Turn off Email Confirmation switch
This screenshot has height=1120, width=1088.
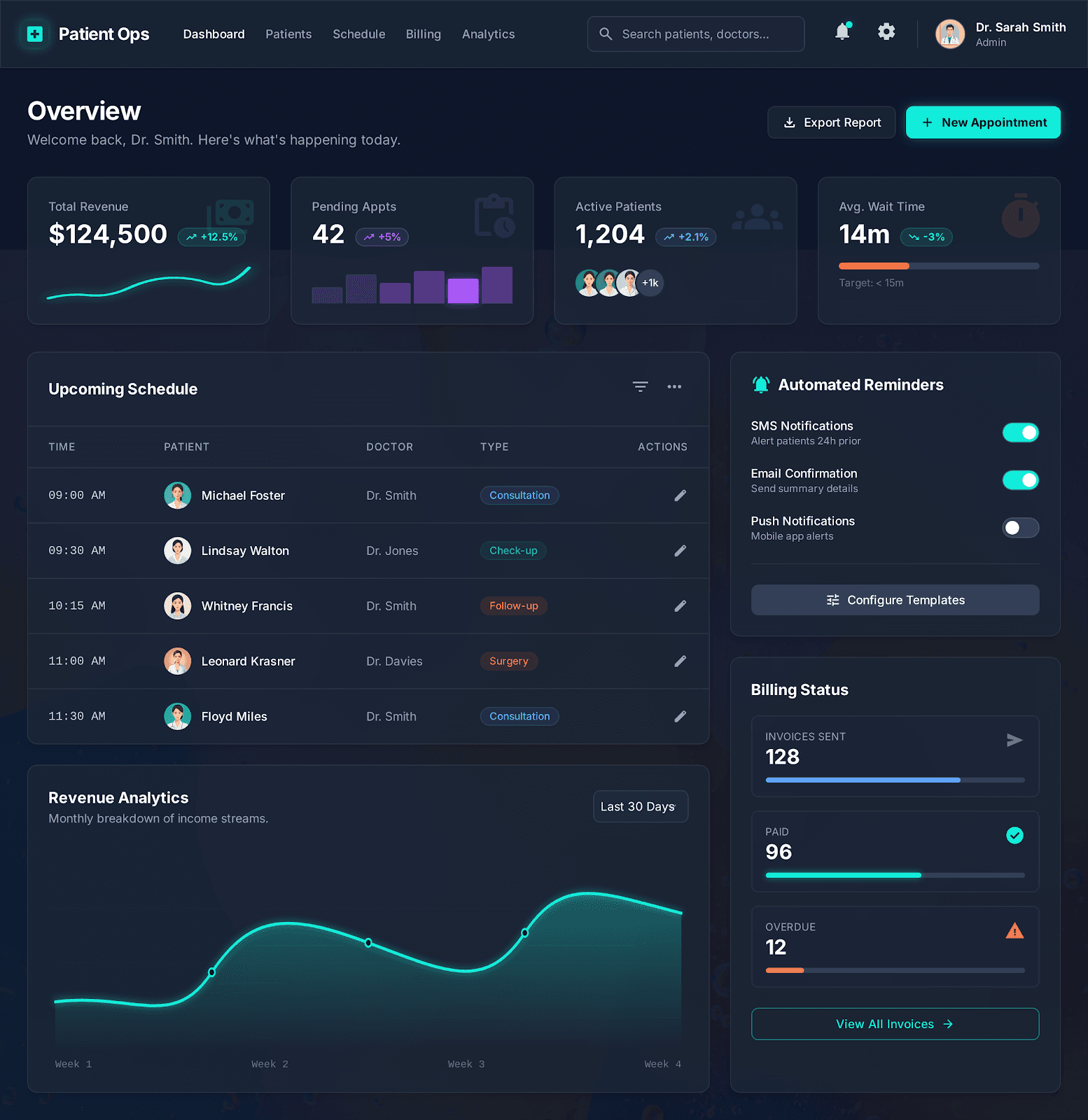(1020, 480)
